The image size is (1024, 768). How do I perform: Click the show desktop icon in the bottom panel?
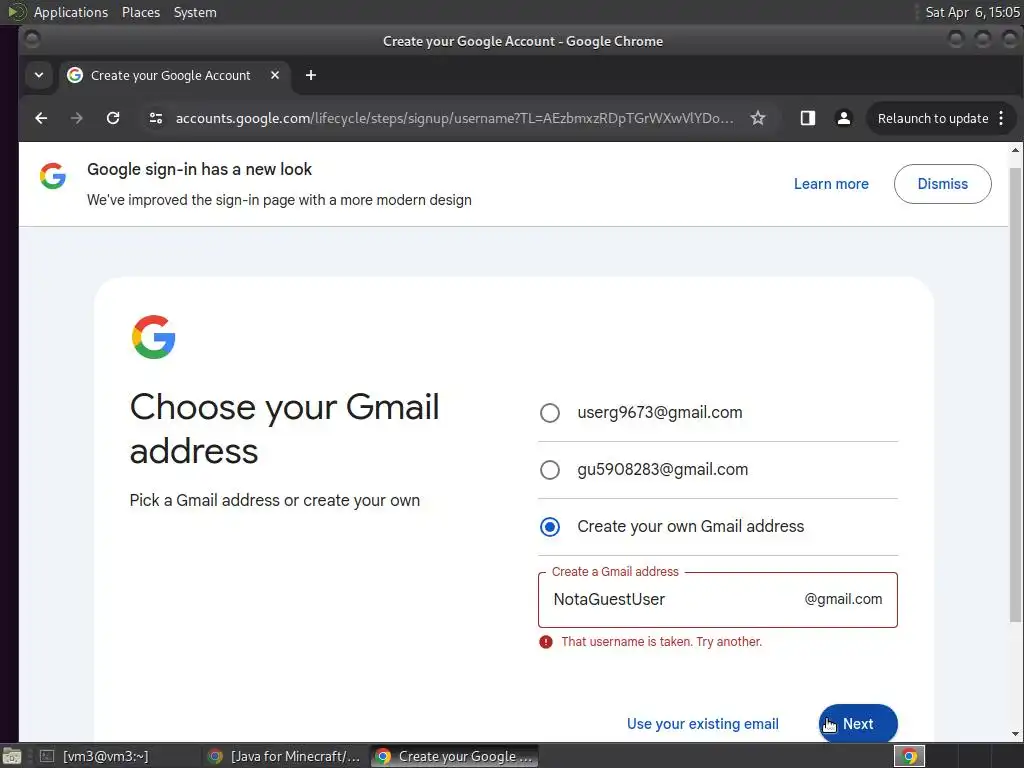[12, 756]
